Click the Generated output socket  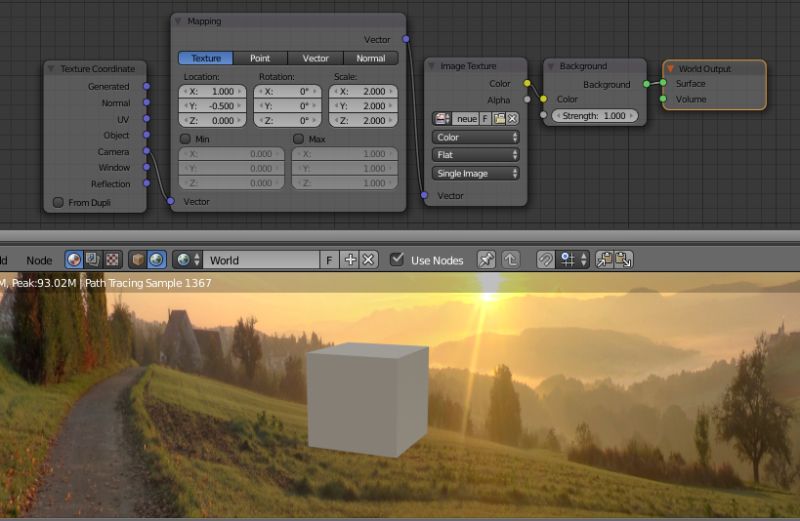tap(146, 86)
